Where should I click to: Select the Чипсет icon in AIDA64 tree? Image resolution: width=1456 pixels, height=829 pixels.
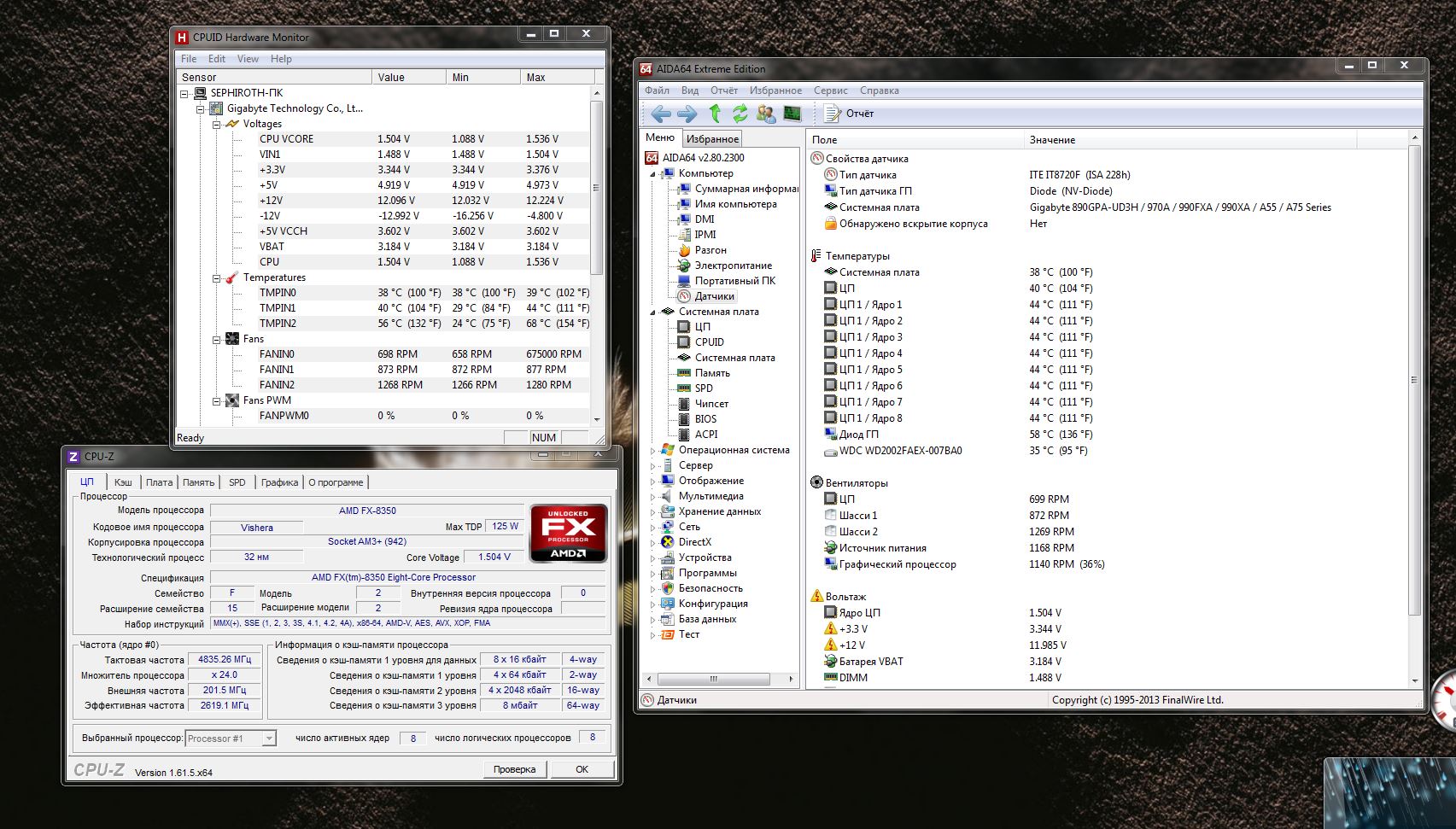684,404
